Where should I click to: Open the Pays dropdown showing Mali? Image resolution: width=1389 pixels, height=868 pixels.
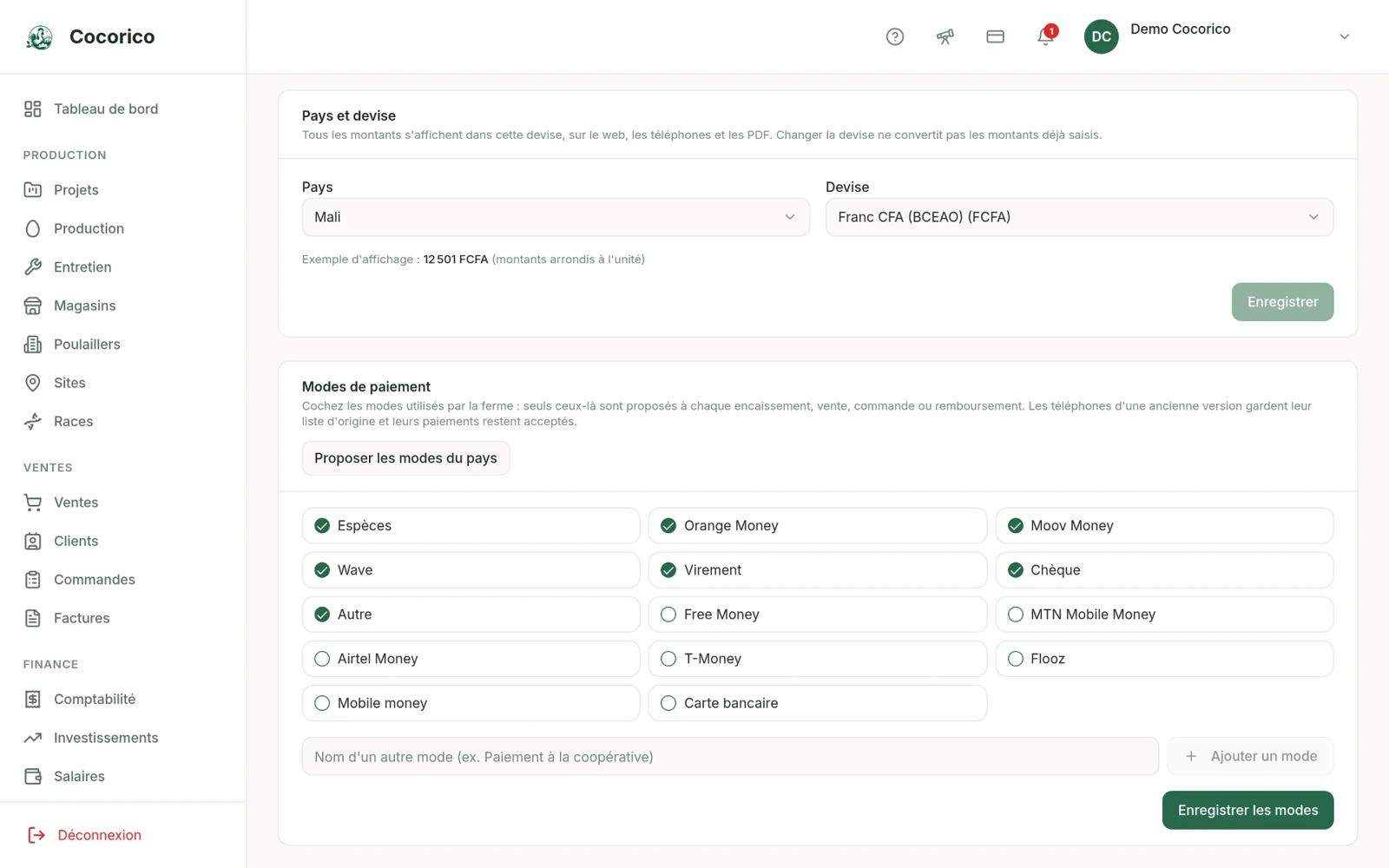[x=556, y=217]
